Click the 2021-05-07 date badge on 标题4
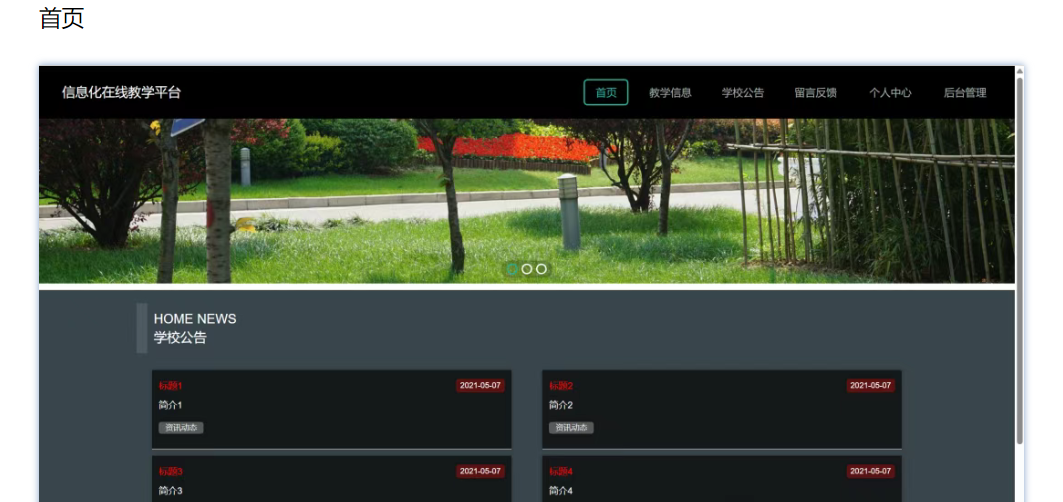The image size is (1063, 502). point(870,471)
